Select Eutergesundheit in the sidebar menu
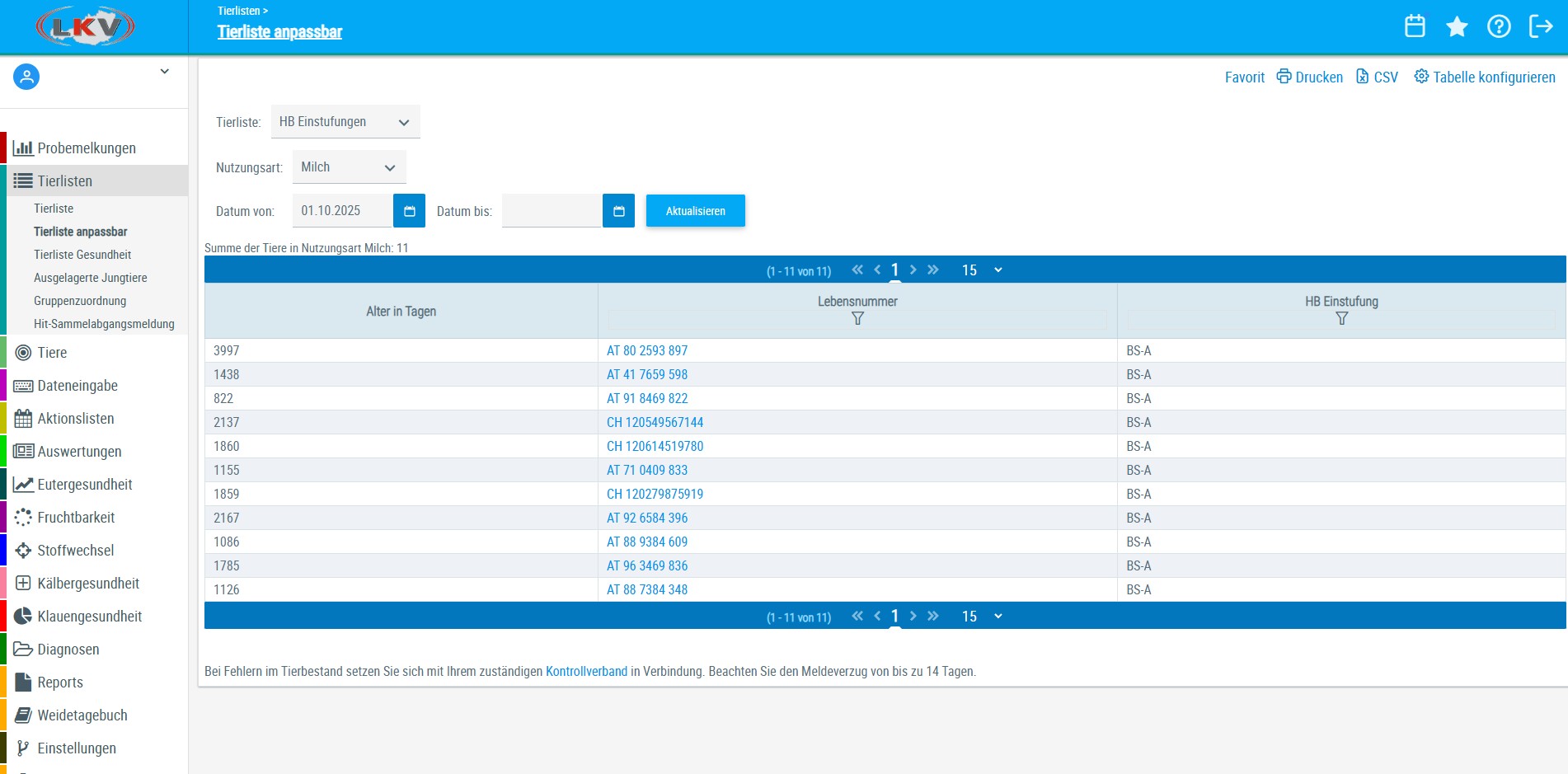The height and width of the screenshot is (774, 1568). [x=84, y=485]
